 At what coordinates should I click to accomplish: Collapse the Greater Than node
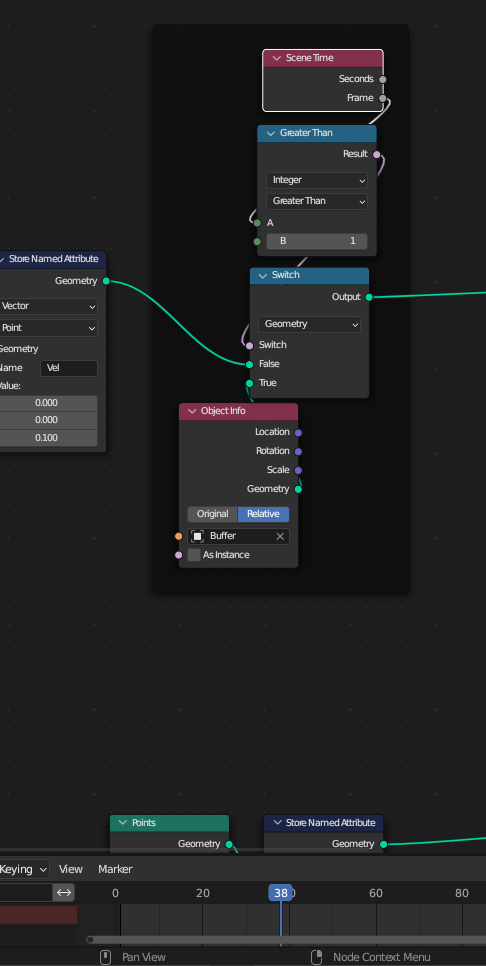270,133
